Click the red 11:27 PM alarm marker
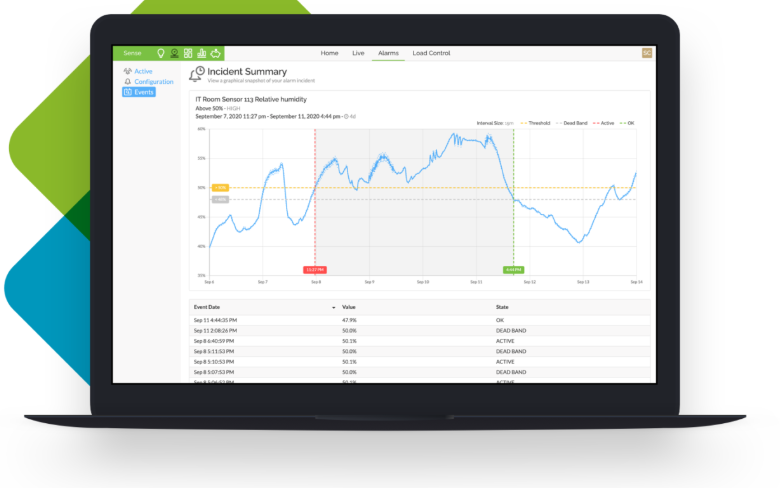This screenshot has height=488, width=780. (x=314, y=270)
